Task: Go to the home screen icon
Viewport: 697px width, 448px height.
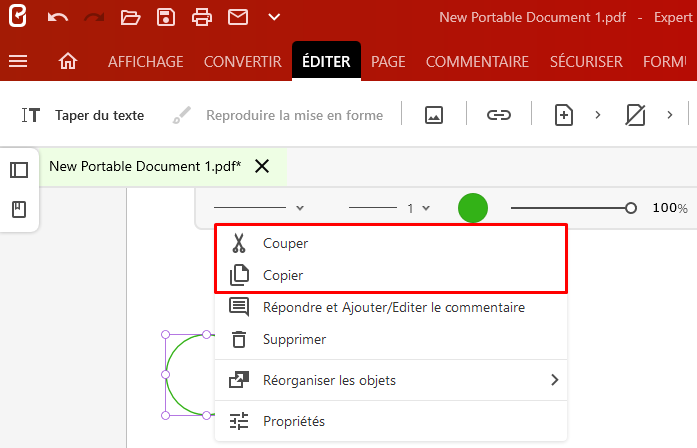Action: [68, 62]
